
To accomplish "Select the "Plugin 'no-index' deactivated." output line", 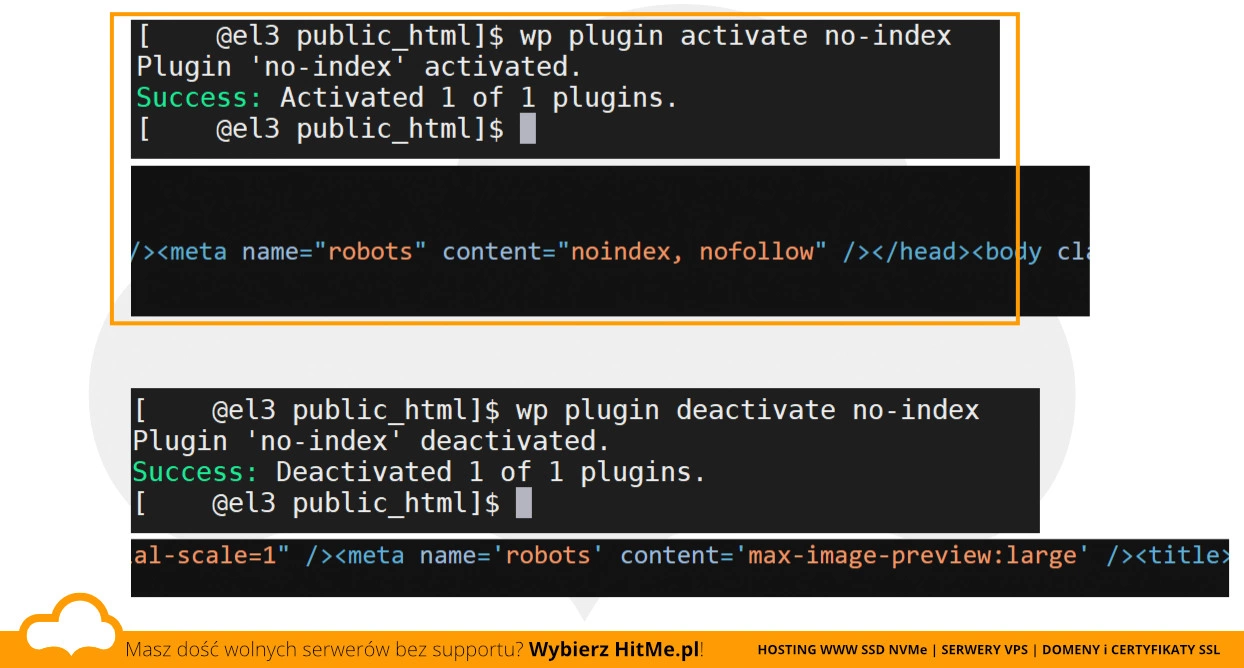I will (371, 441).
